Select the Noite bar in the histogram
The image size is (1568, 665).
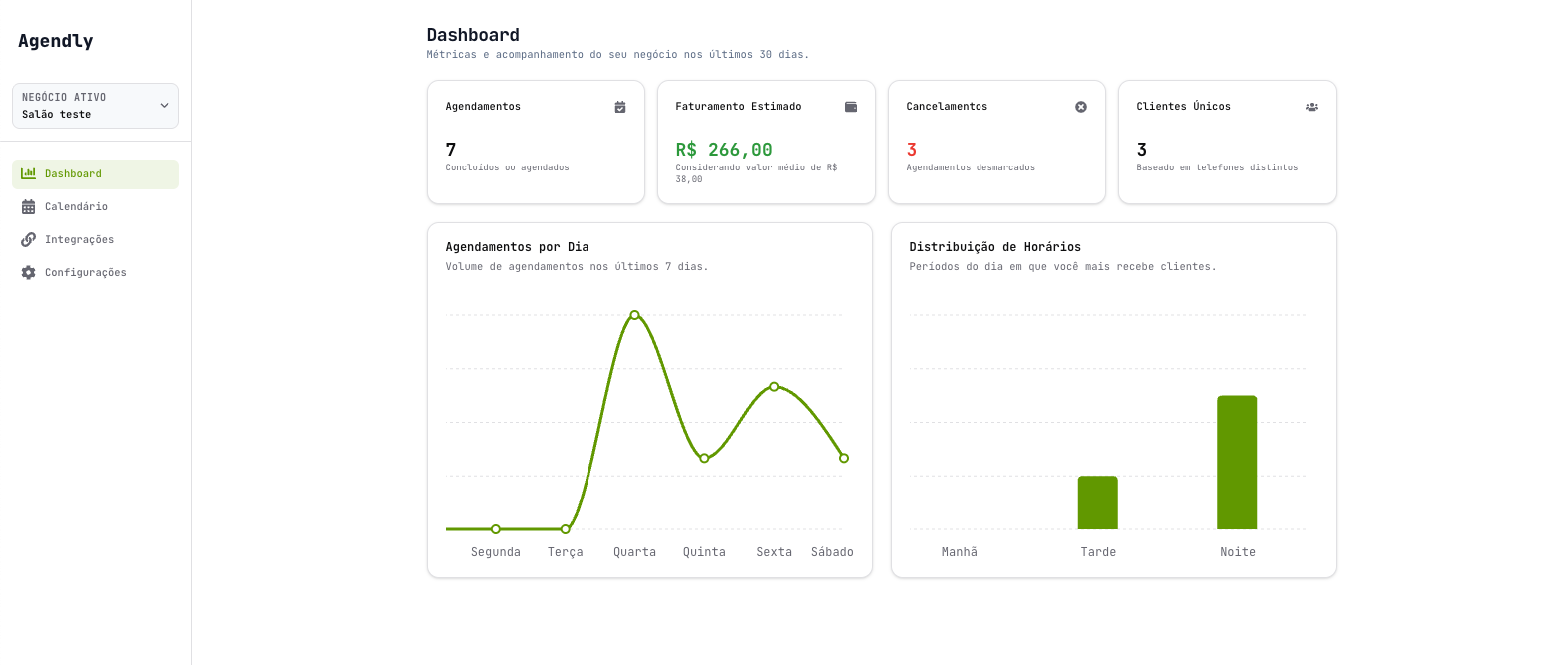tap(1237, 463)
